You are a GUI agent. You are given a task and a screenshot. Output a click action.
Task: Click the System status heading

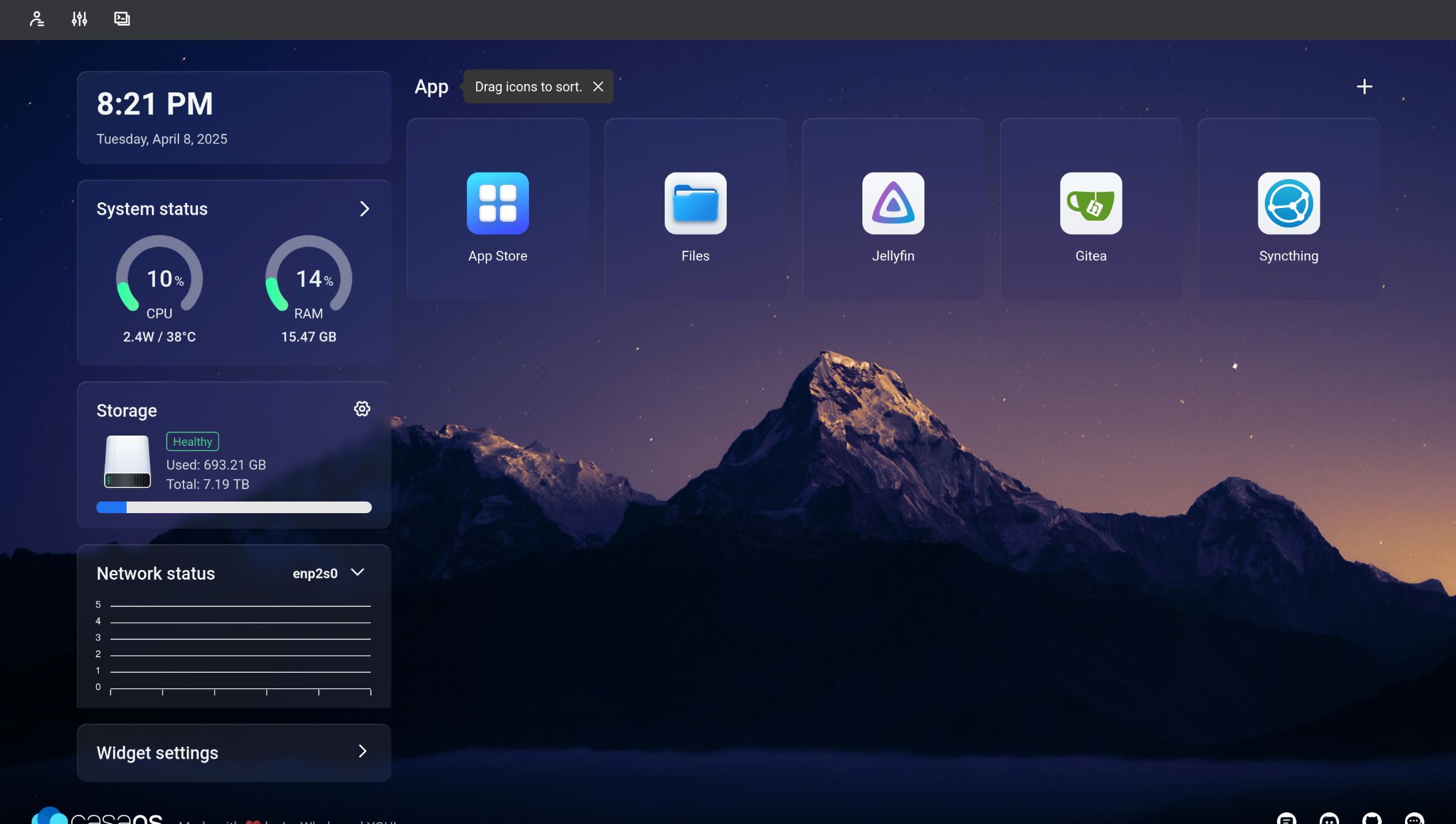point(152,209)
